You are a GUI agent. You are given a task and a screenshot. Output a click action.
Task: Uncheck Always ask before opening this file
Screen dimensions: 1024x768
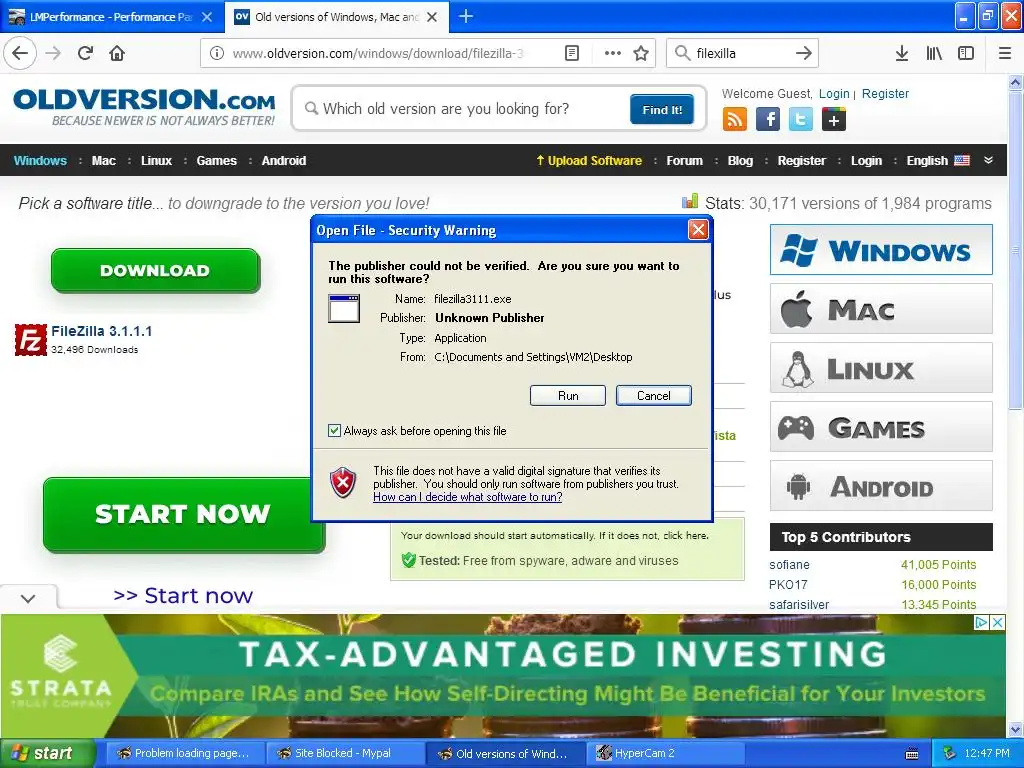(x=334, y=430)
